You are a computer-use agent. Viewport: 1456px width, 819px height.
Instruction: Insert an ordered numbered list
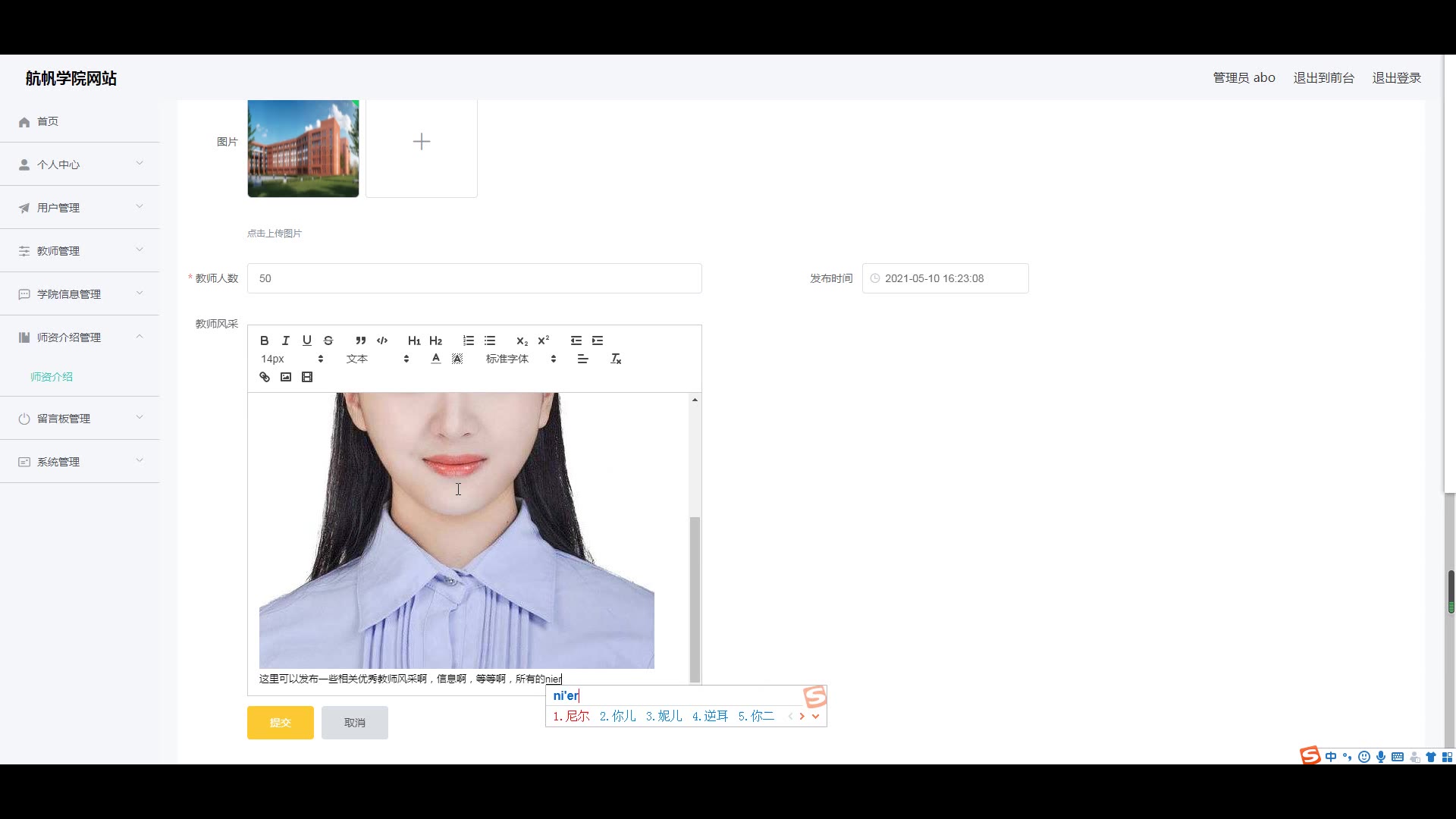(469, 340)
